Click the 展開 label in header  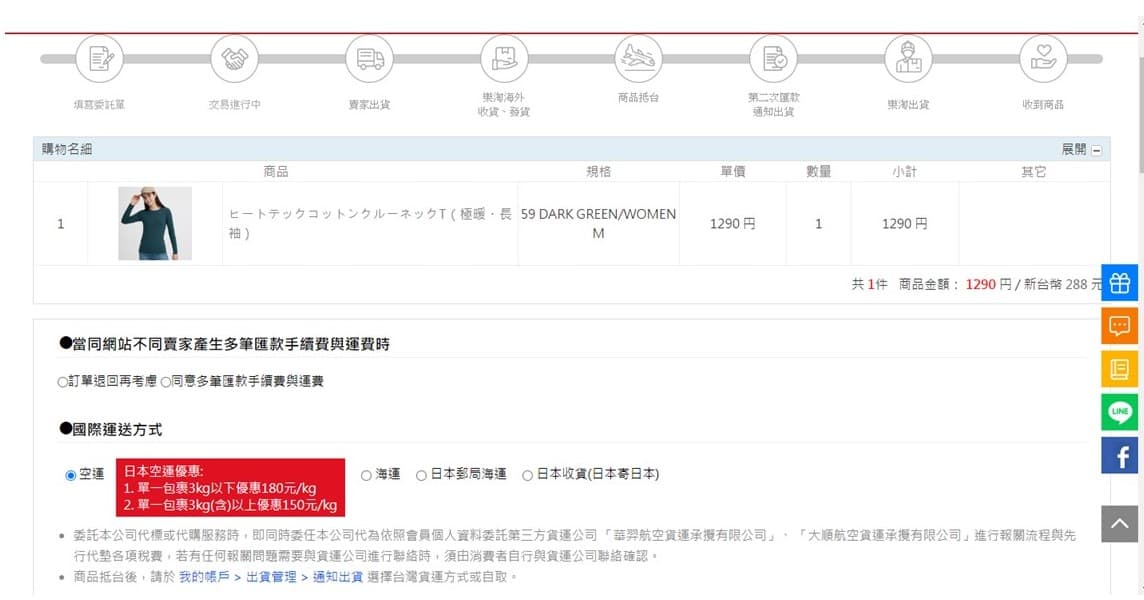click(1073, 150)
